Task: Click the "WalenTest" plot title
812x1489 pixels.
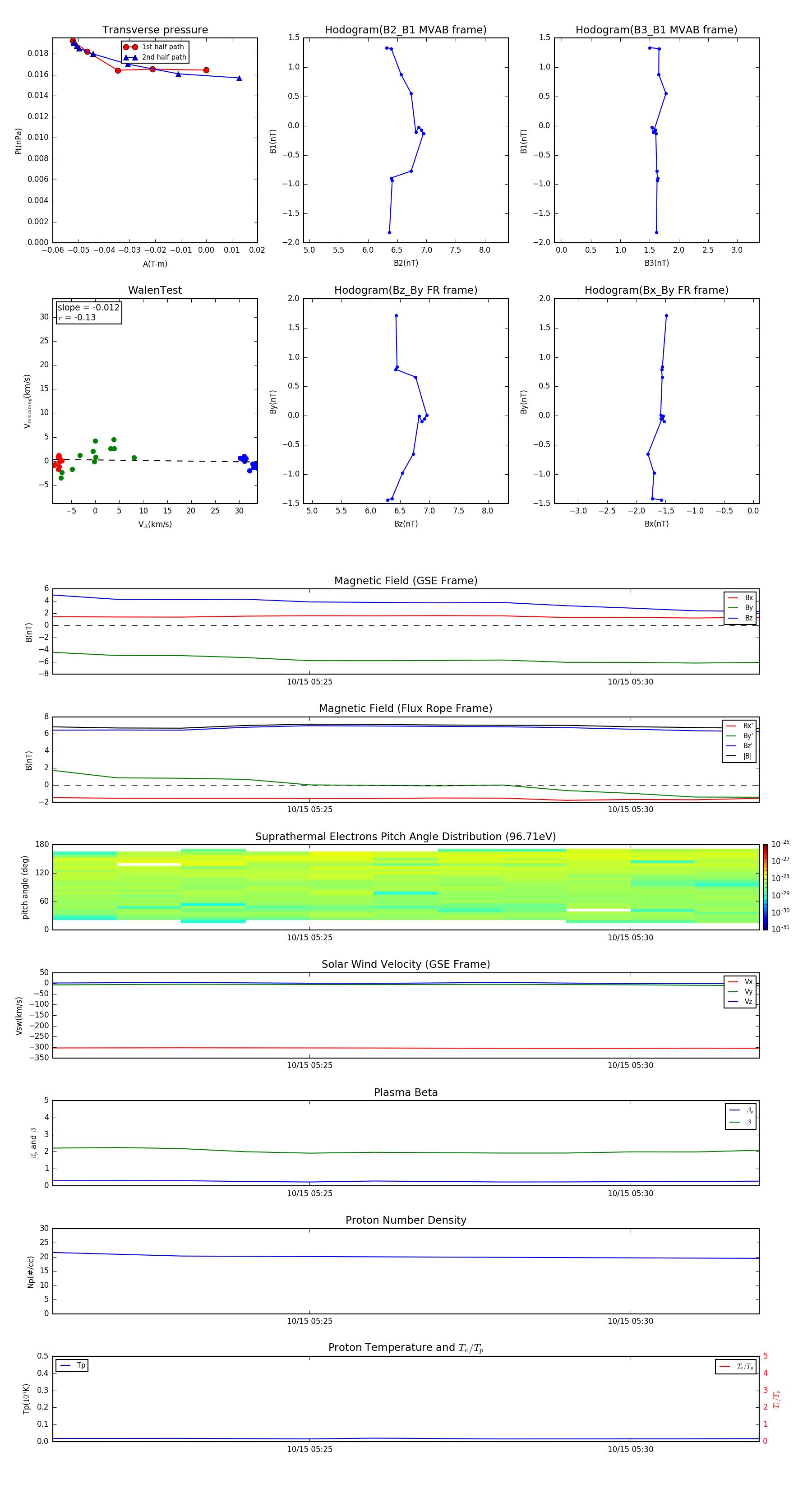Action: [155, 290]
